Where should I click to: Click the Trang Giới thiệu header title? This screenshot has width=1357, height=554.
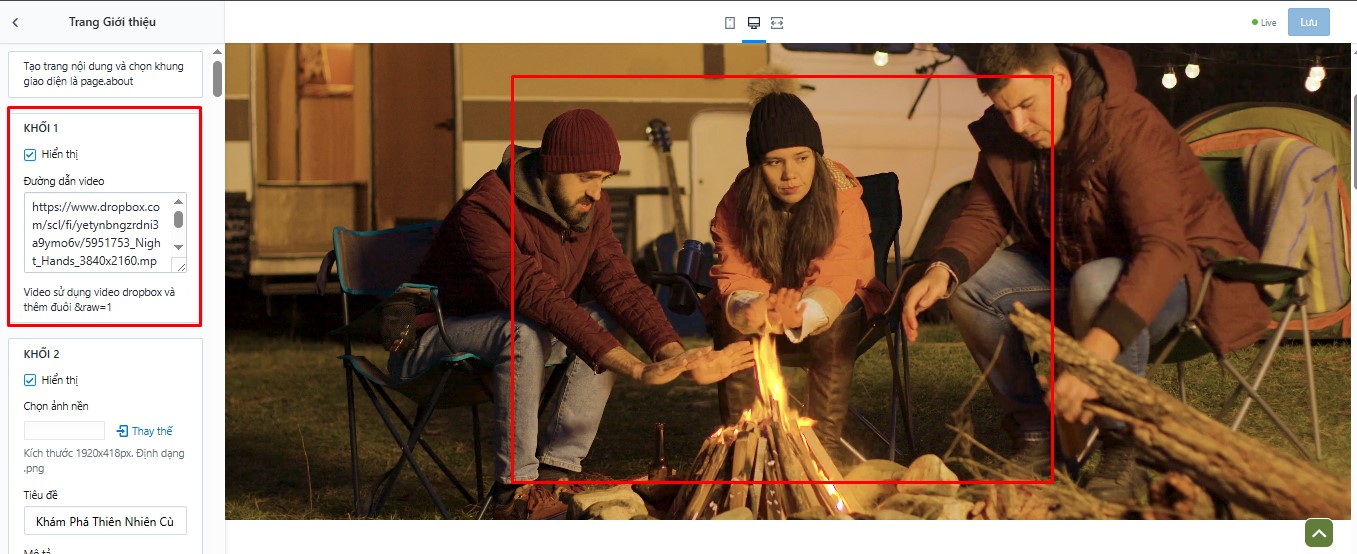click(x=112, y=21)
